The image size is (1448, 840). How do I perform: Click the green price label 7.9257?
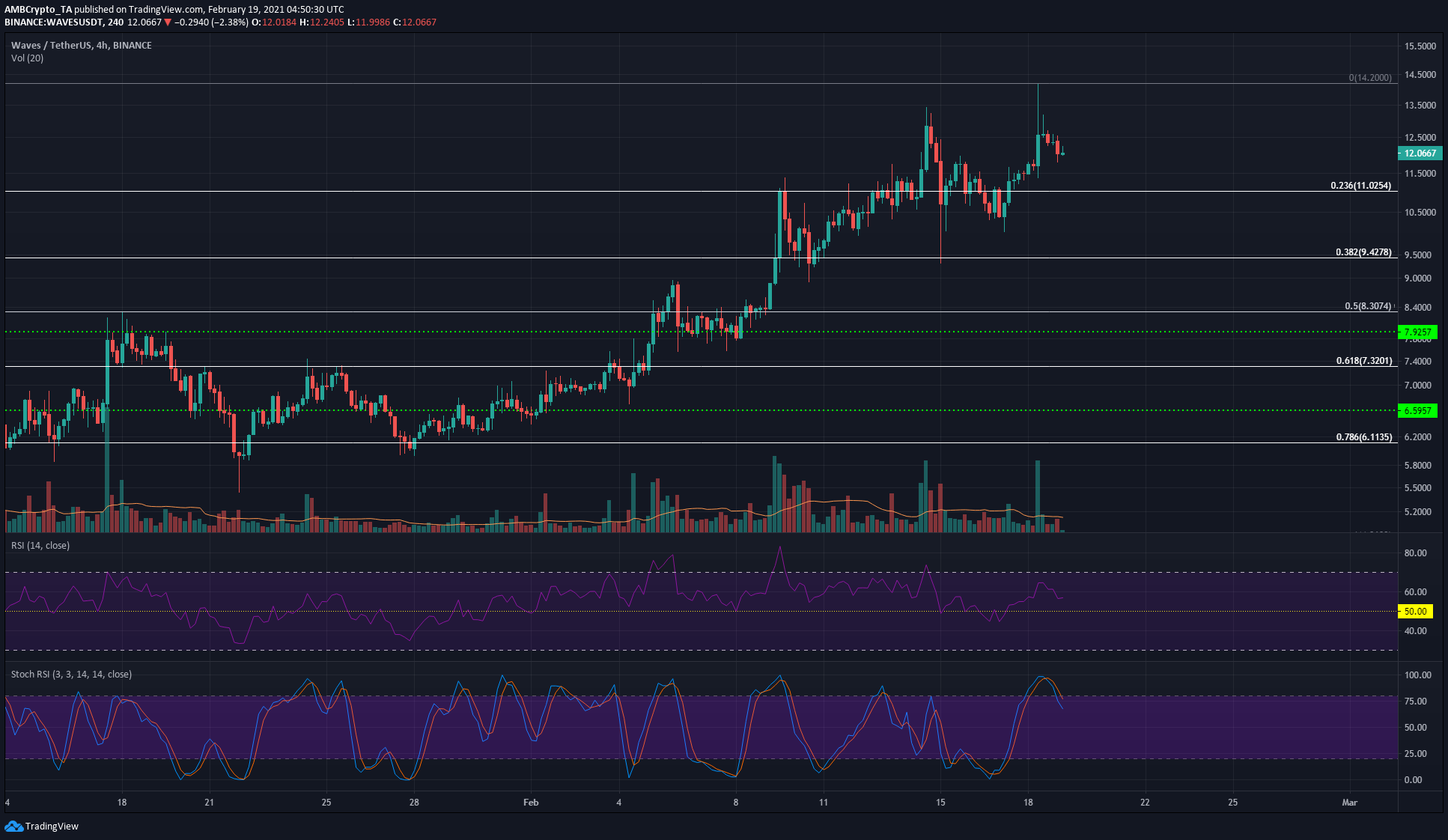click(1417, 332)
